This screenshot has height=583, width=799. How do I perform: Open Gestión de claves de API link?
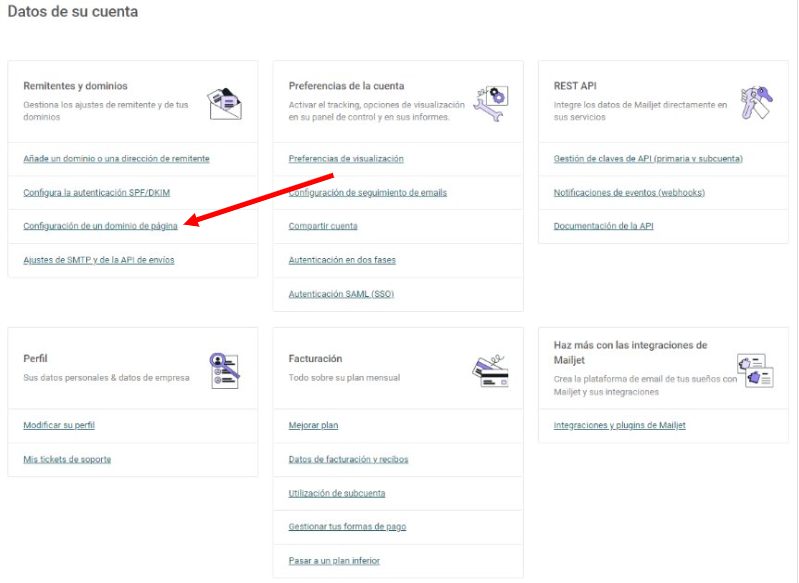(x=648, y=158)
